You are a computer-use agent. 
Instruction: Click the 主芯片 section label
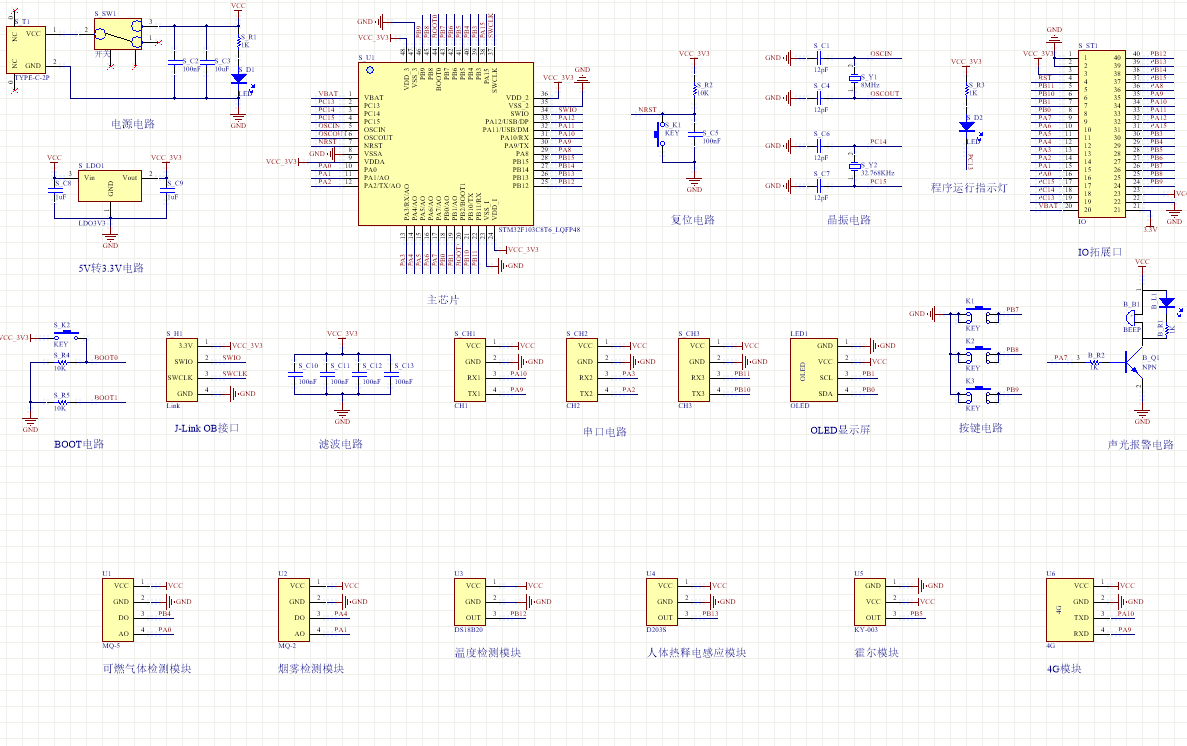click(x=443, y=300)
